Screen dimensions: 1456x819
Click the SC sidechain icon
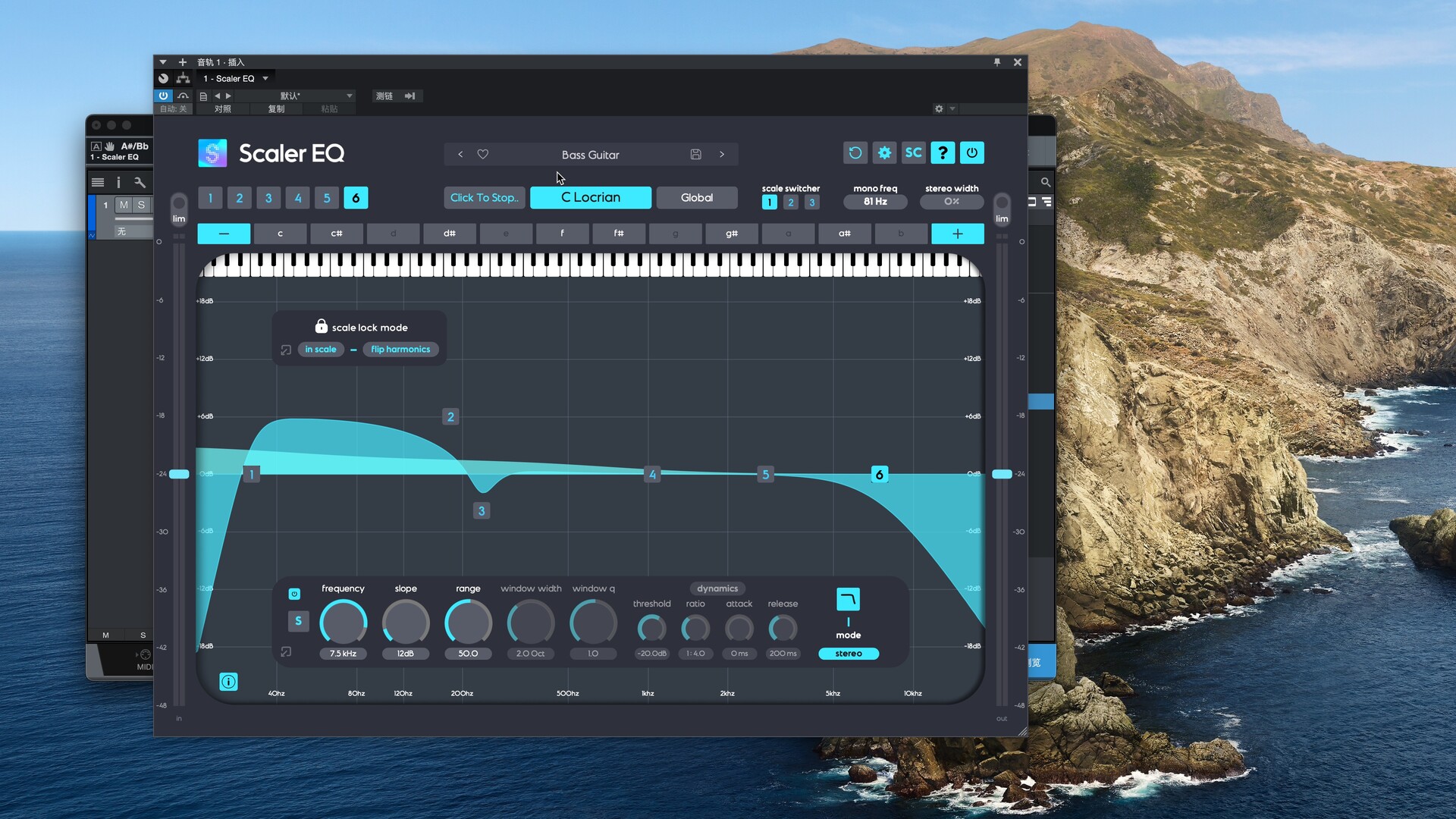(x=913, y=153)
